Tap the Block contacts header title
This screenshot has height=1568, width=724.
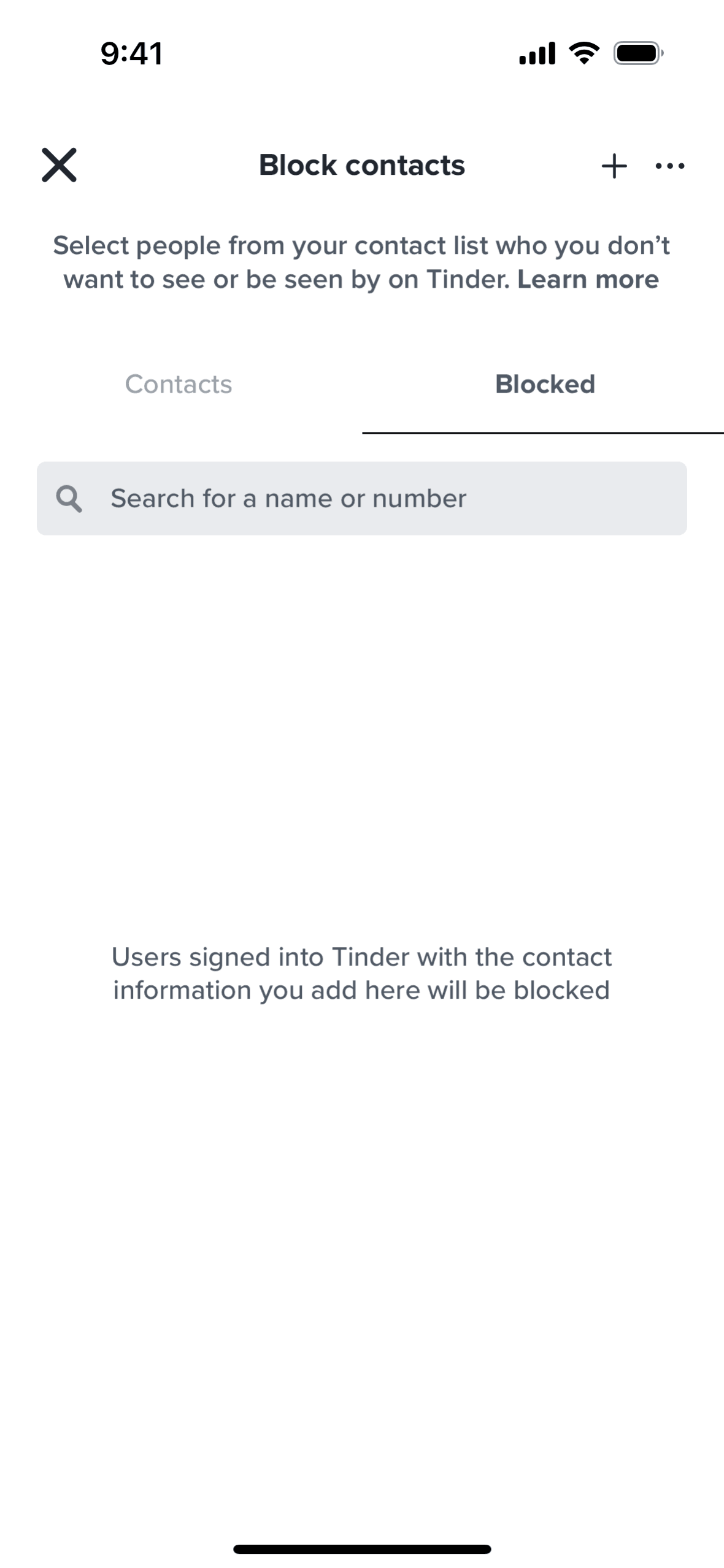coord(361,165)
